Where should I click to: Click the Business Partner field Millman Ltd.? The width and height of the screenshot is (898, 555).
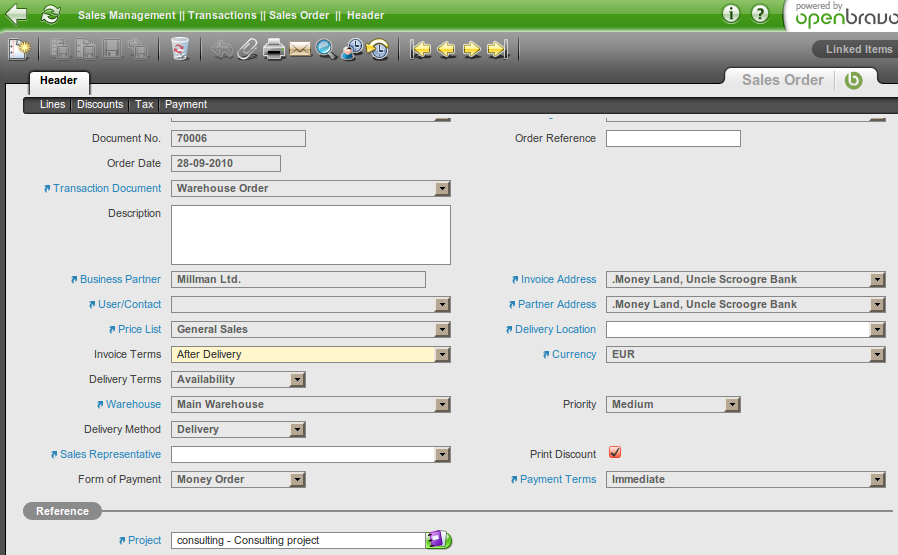tap(298, 280)
